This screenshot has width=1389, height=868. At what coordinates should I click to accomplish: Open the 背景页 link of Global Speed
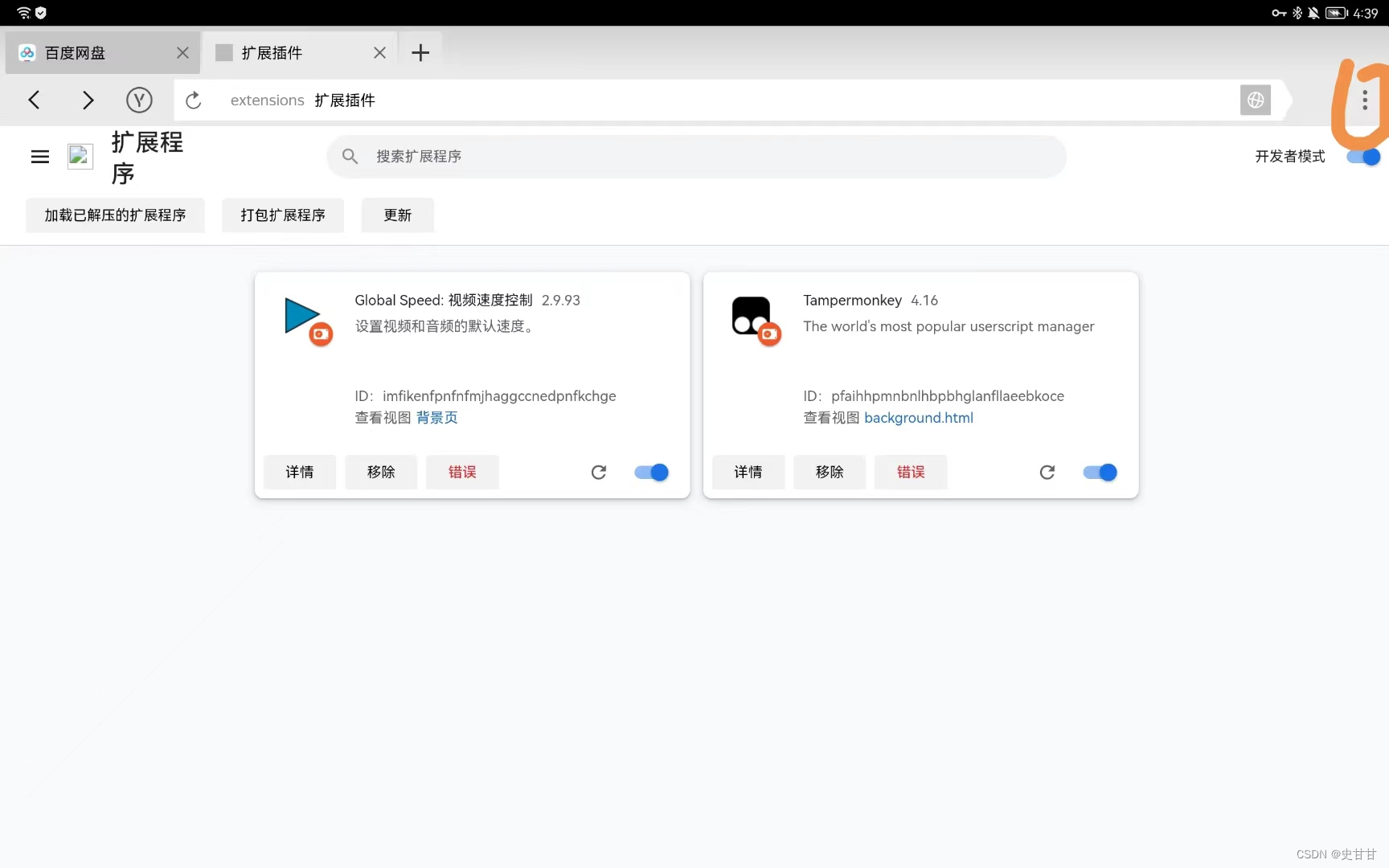tap(436, 418)
